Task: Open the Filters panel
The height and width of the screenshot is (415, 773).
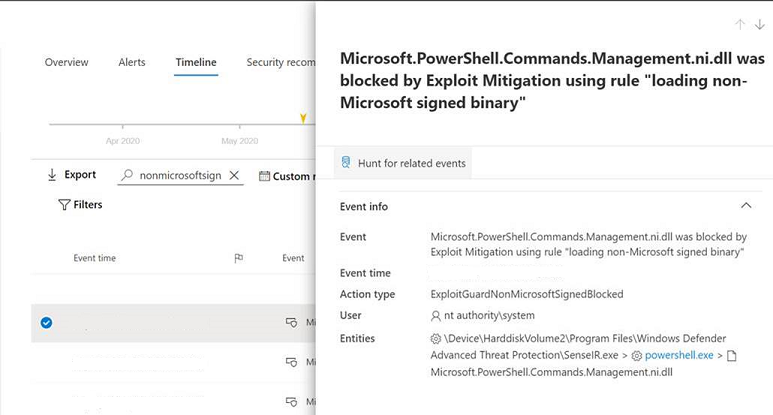Action: [x=80, y=205]
